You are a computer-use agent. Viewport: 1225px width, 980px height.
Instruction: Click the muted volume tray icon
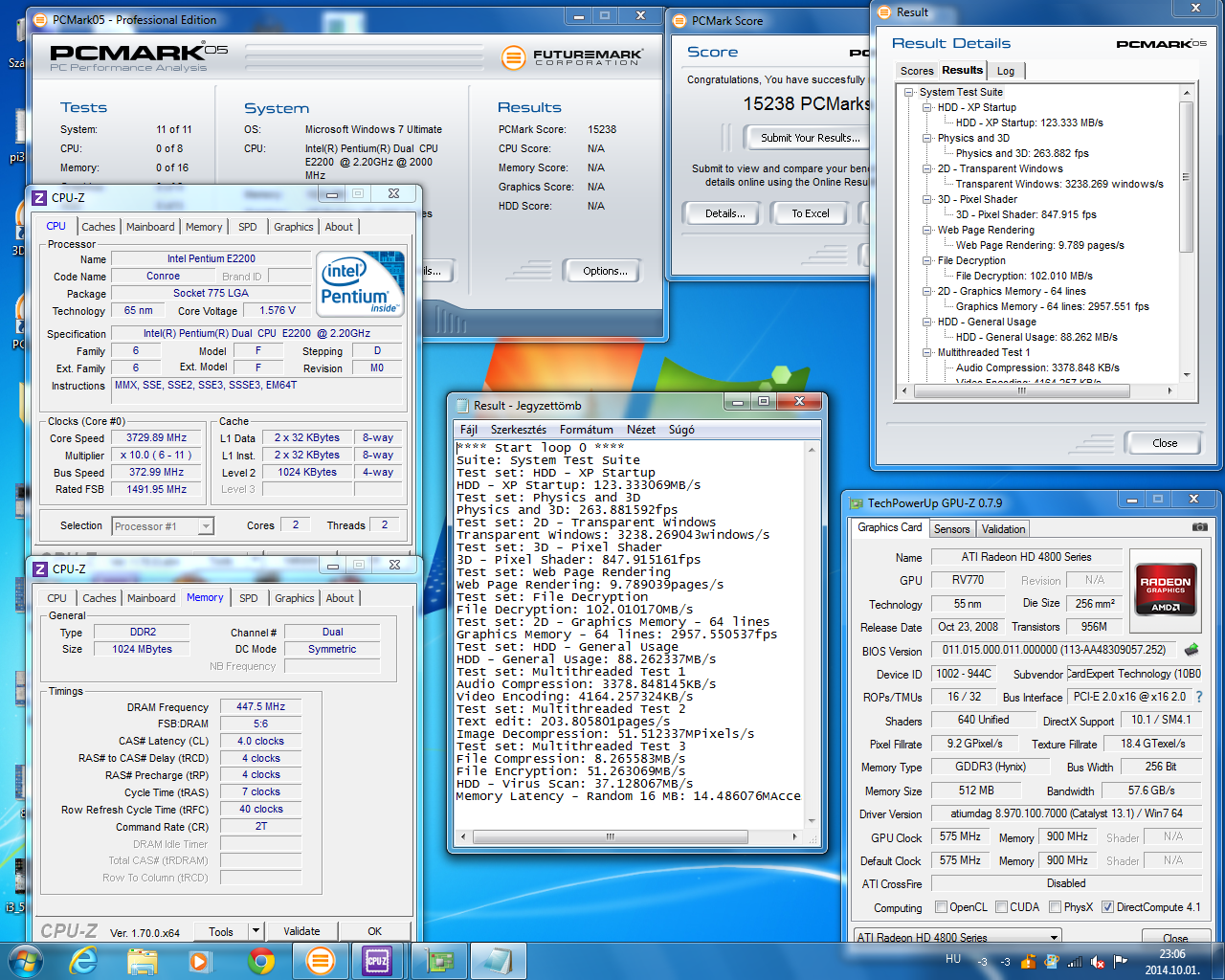[1098, 962]
